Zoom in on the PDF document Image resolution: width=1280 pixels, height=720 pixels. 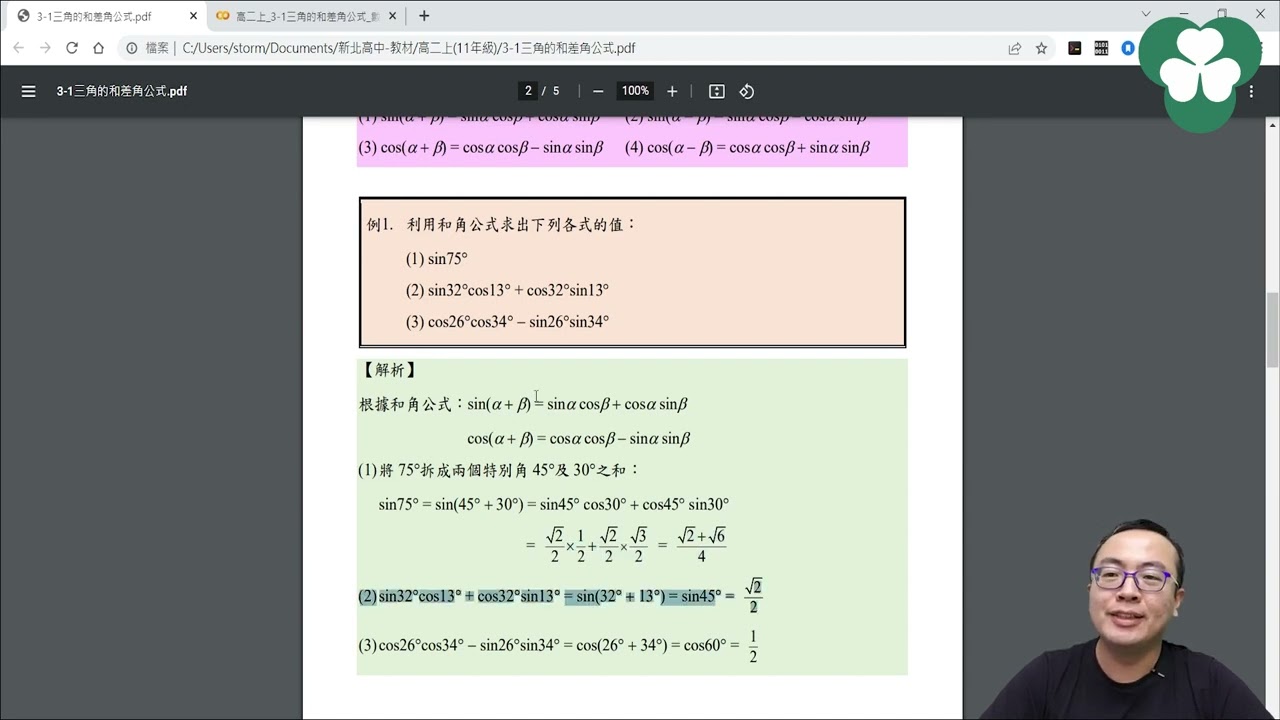672,91
